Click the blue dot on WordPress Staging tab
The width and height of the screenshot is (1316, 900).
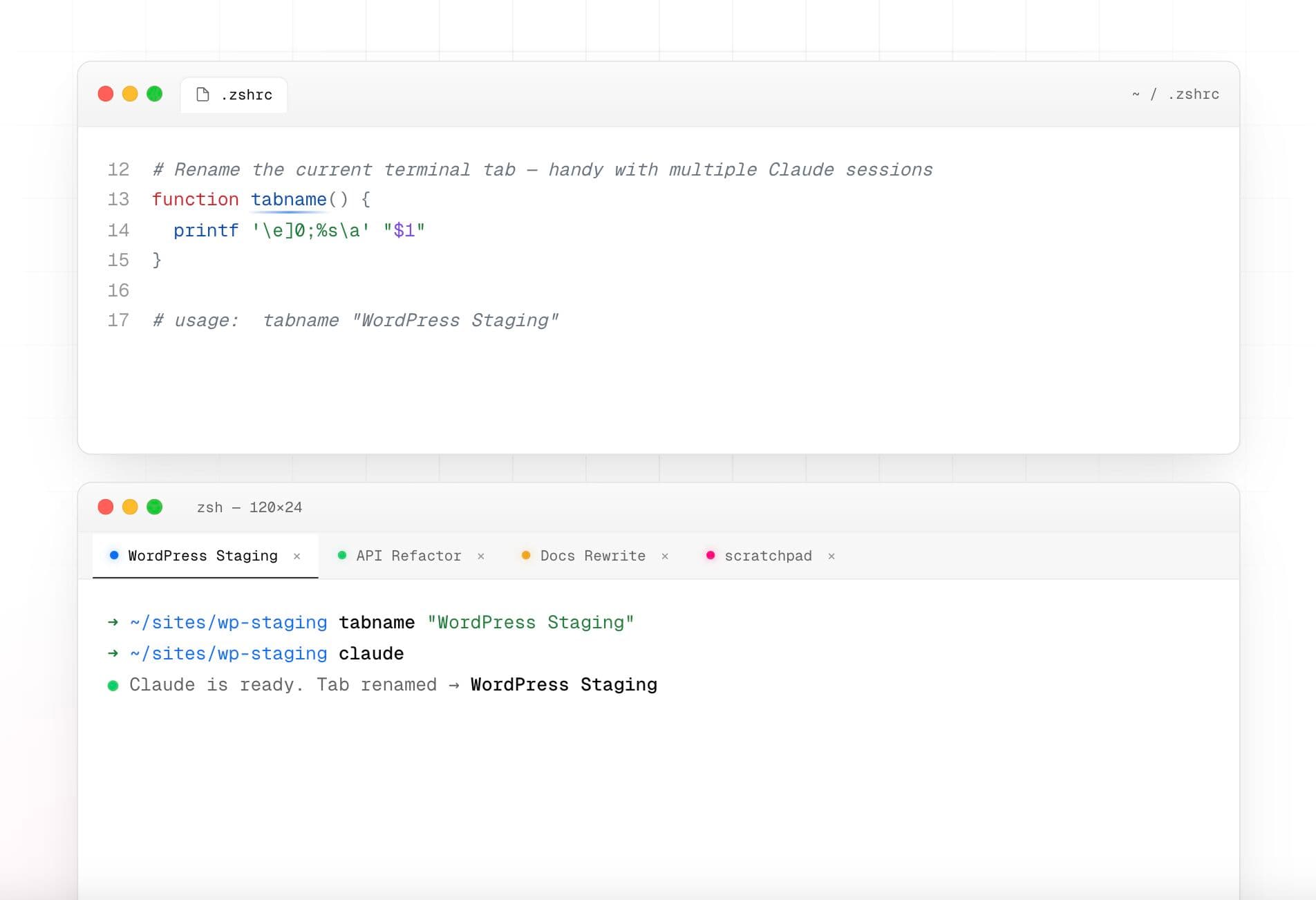point(114,555)
